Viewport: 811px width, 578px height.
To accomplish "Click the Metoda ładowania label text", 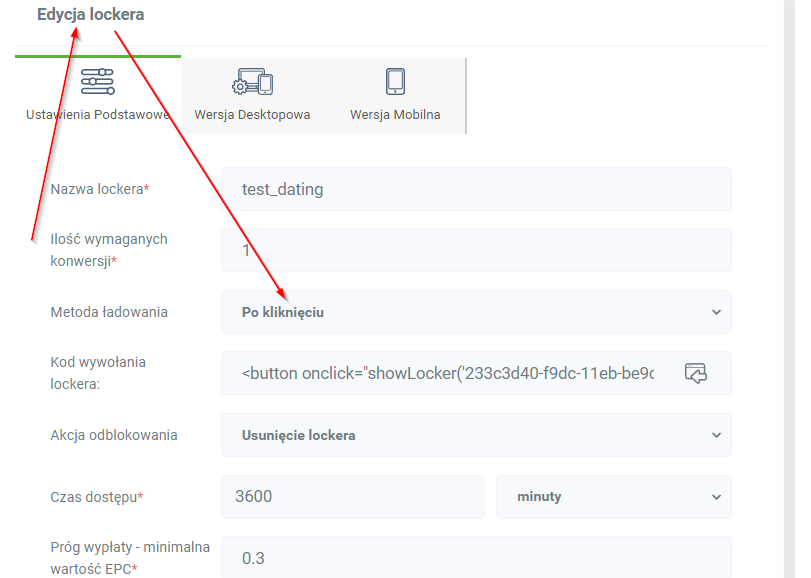I will pos(109,312).
